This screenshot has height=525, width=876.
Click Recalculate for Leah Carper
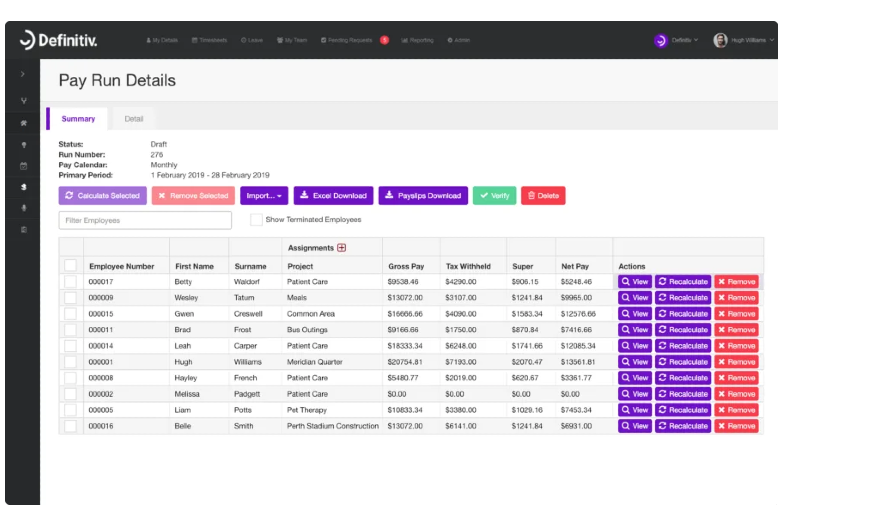pyautogui.click(x=683, y=346)
